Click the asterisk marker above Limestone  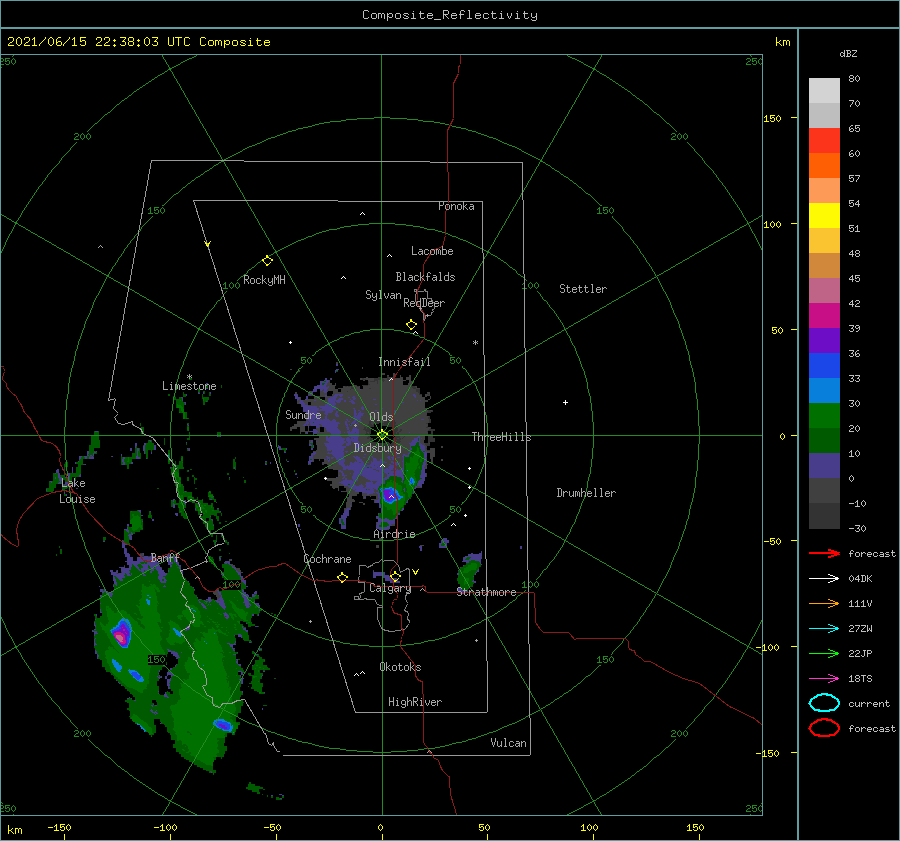[189, 377]
